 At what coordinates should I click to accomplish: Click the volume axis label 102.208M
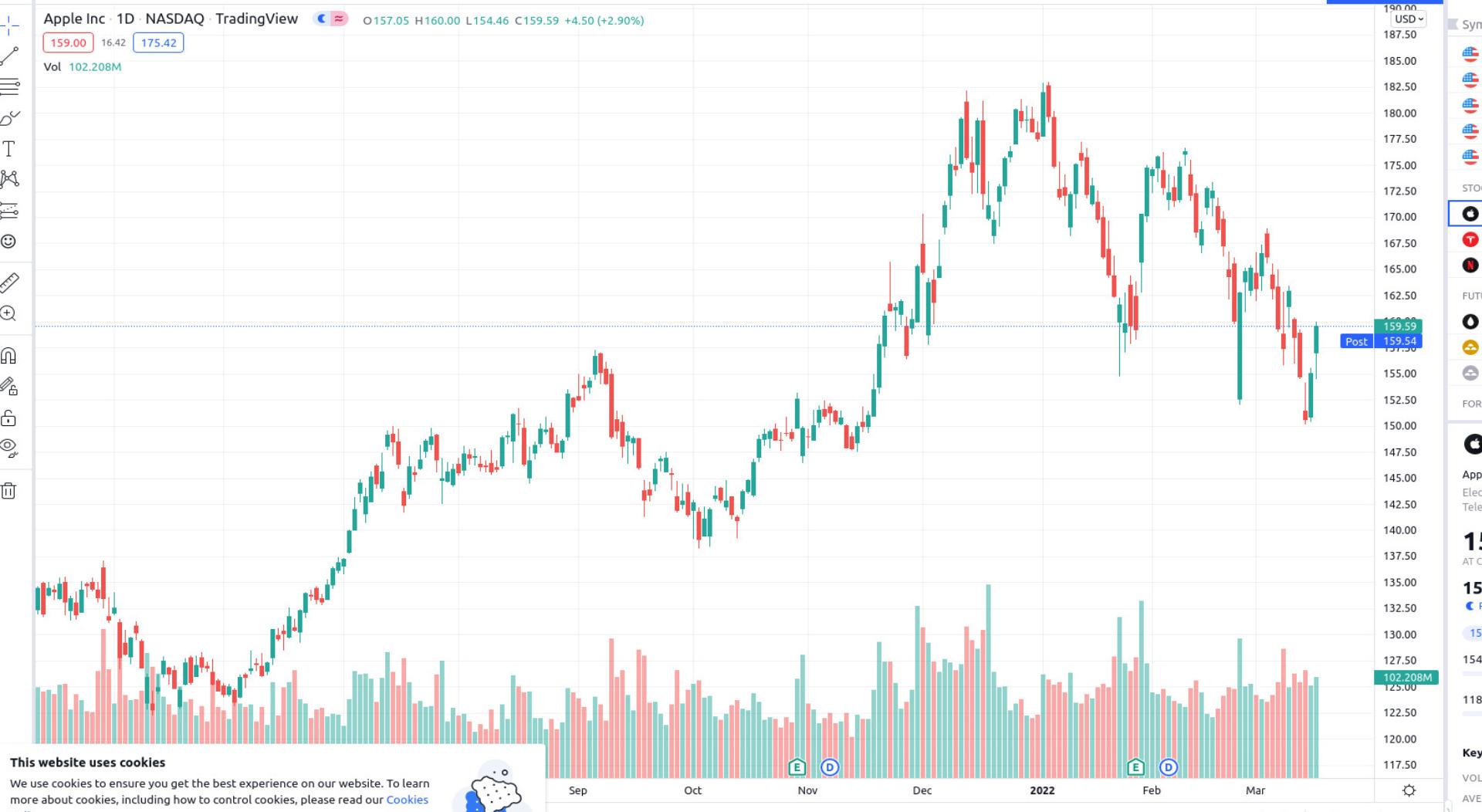[1406, 678]
